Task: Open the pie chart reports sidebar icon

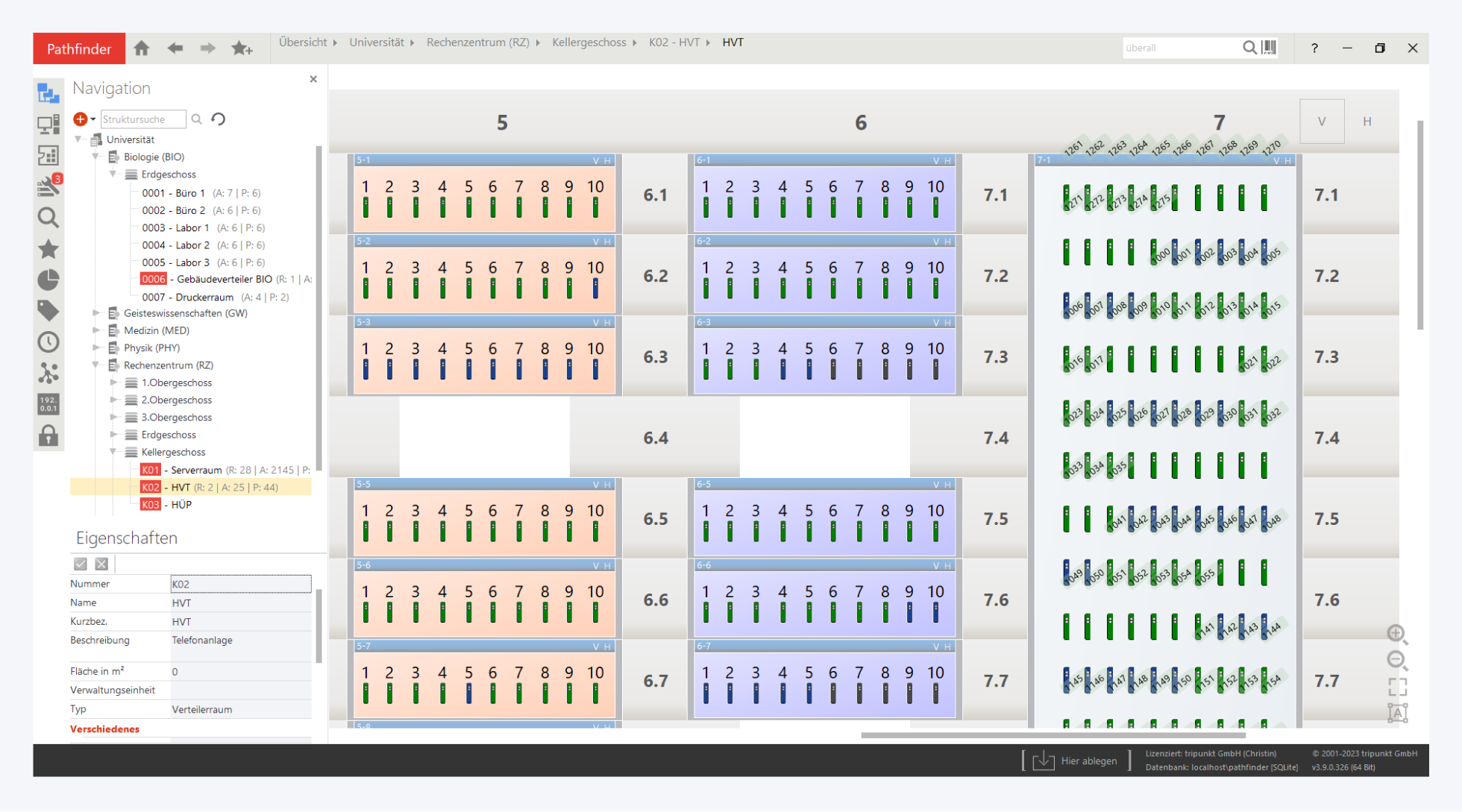Action: [48, 280]
